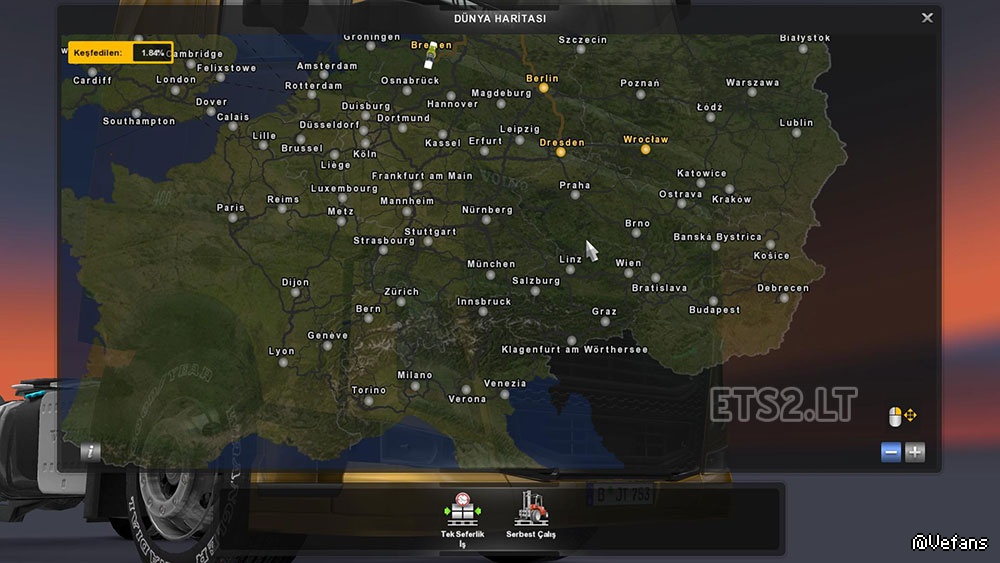1000x563 pixels.
Task: Click the Calais city label
Action: (233, 117)
